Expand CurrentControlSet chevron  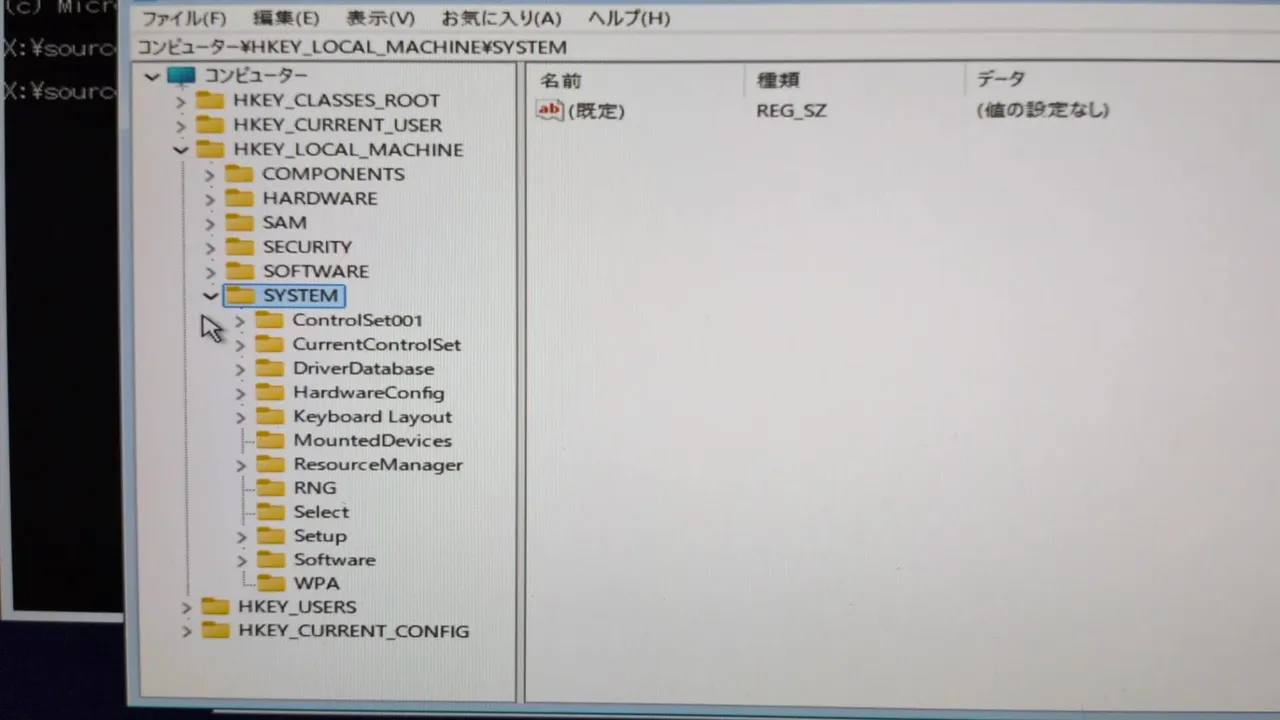click(x=240, y=345)
